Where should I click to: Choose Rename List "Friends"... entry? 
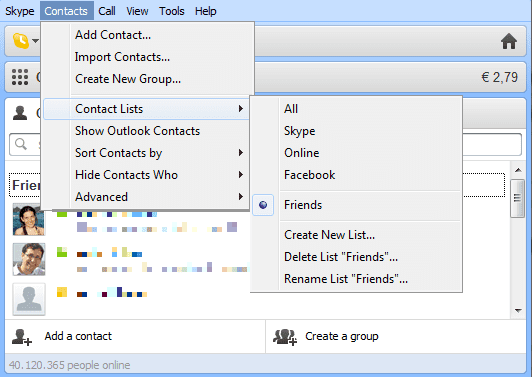tap(356, 279)
